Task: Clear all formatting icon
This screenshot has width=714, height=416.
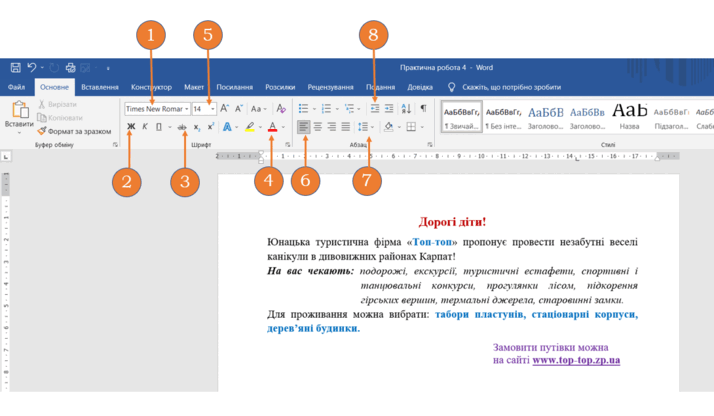Action: coord(281,109)
